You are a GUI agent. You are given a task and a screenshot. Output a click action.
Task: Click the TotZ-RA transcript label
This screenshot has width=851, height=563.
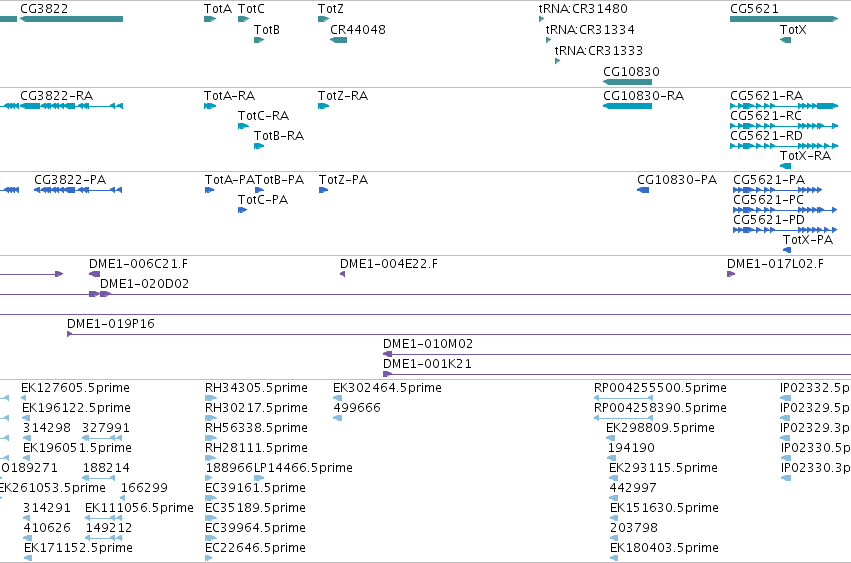[343, 96]
